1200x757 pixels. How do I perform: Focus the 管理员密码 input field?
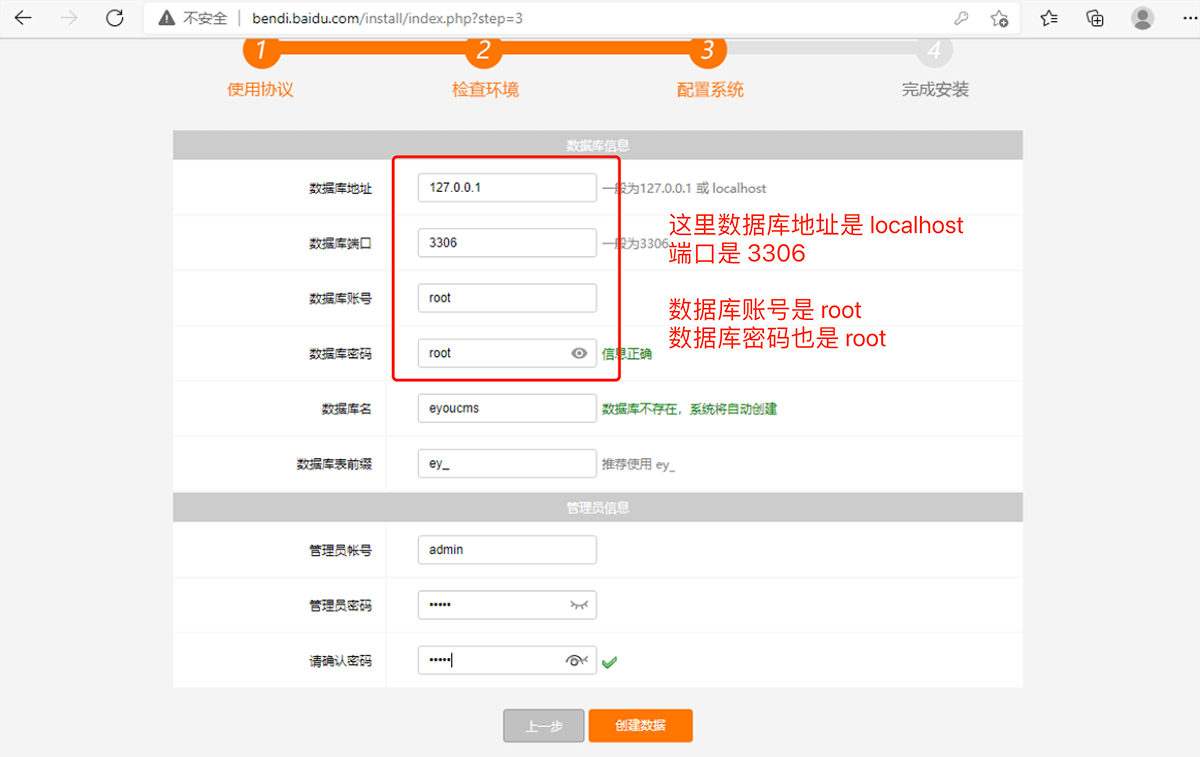(x=507, y=605)
